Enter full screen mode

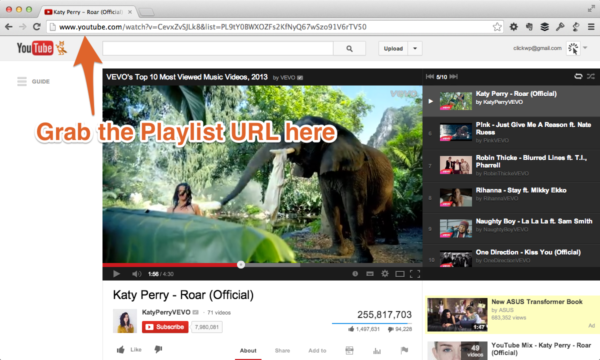415,274
